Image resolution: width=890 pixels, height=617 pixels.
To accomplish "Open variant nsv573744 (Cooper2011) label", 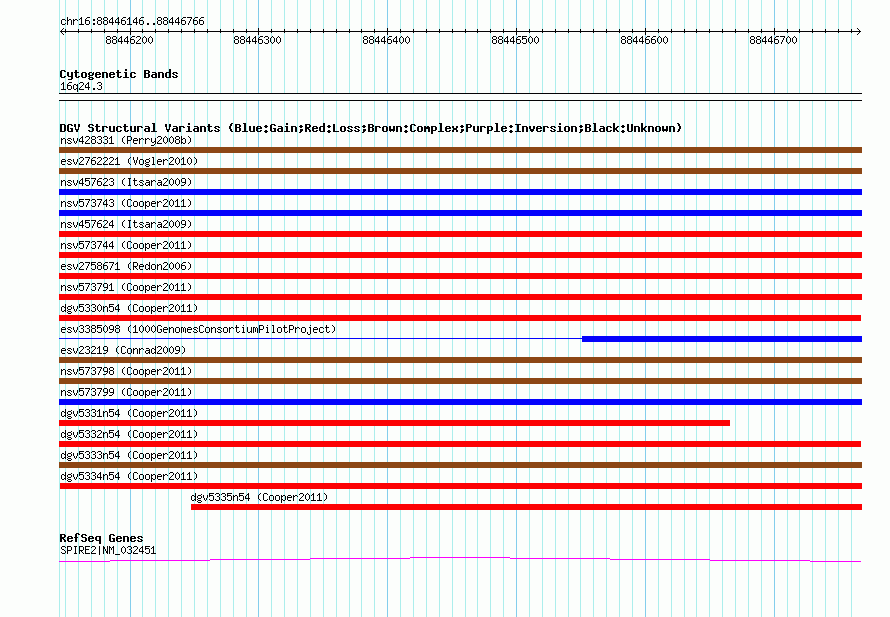I will click(x=126, y=245).
